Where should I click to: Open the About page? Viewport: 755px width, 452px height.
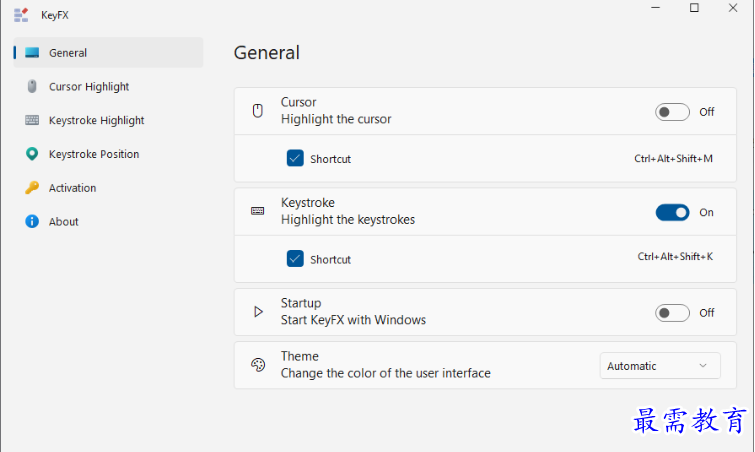108,221
